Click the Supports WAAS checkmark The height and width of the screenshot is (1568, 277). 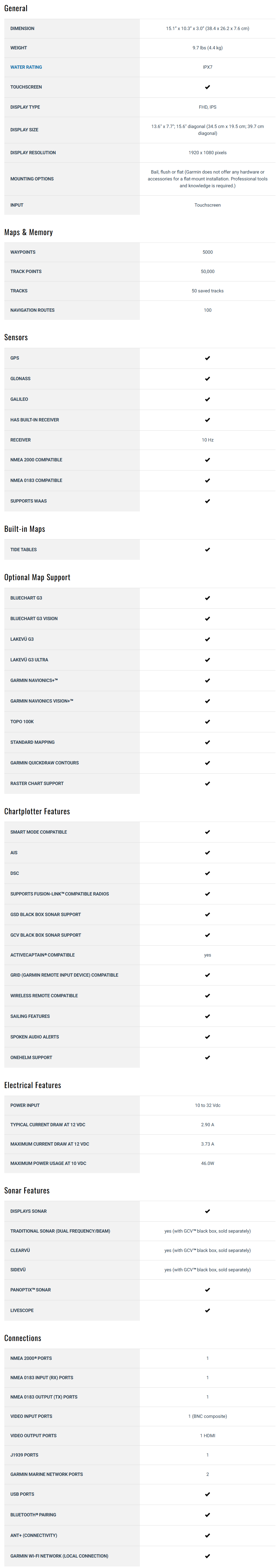[208, 501]
